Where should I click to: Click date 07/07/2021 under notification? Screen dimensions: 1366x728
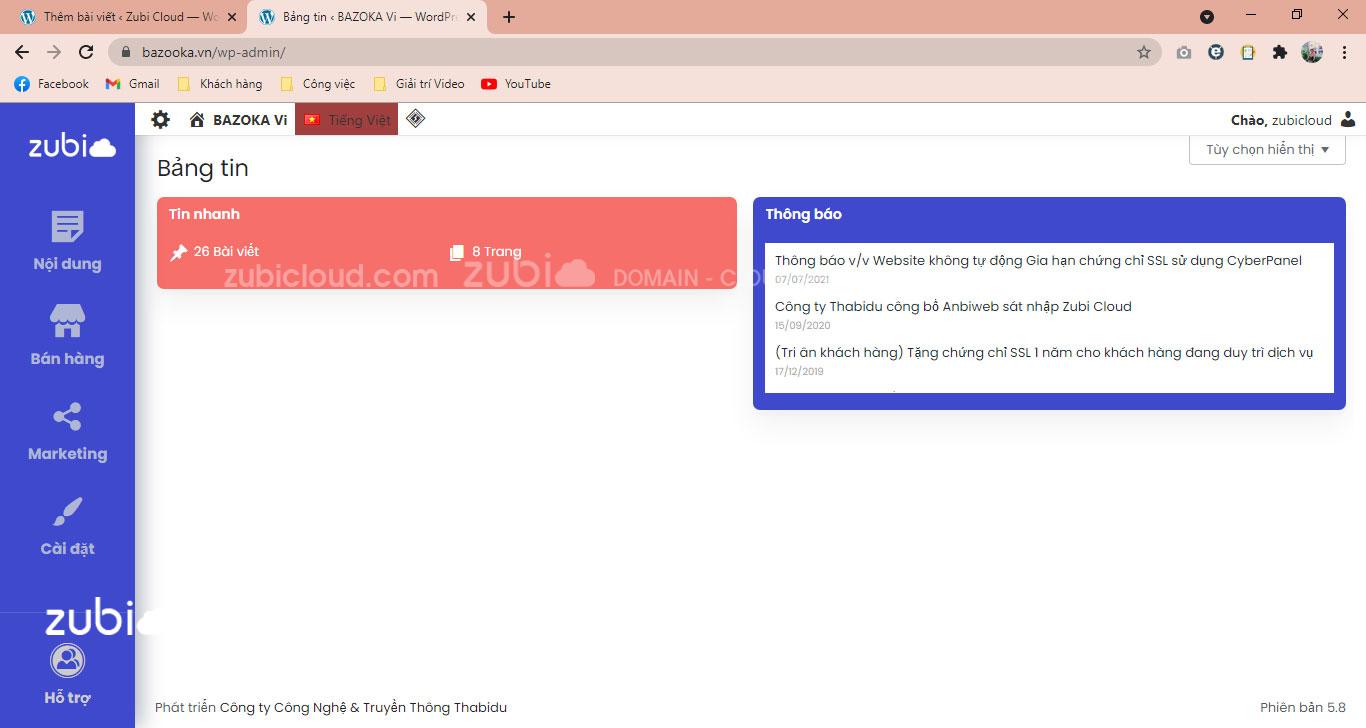pos(802,280)
